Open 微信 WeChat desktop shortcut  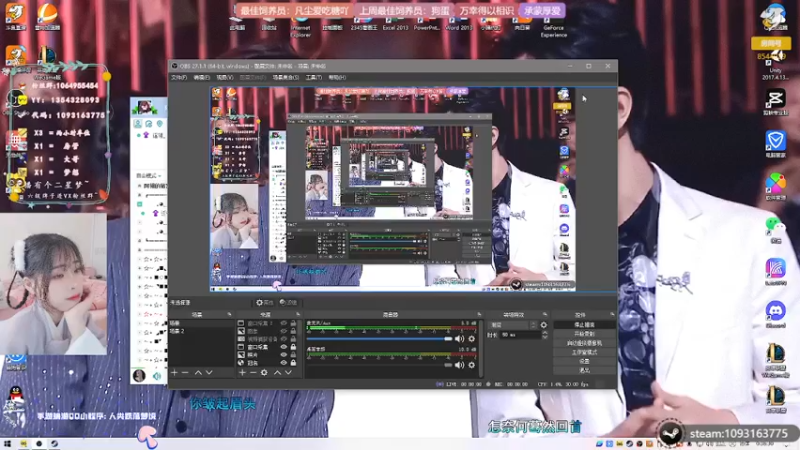(x=776, y=229)
